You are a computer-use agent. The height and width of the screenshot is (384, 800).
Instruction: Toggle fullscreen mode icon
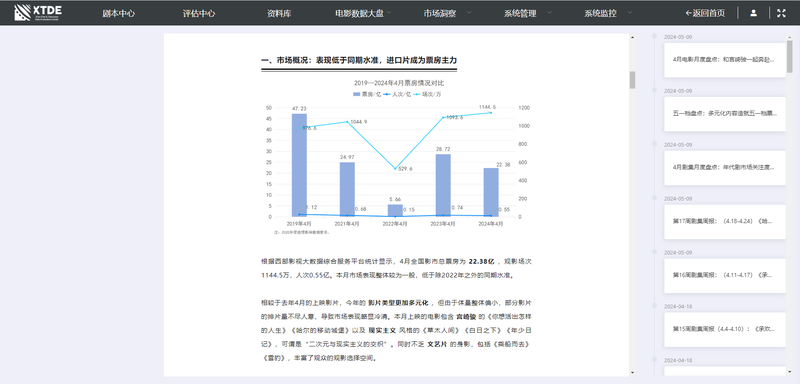click(x=781, y=13)
